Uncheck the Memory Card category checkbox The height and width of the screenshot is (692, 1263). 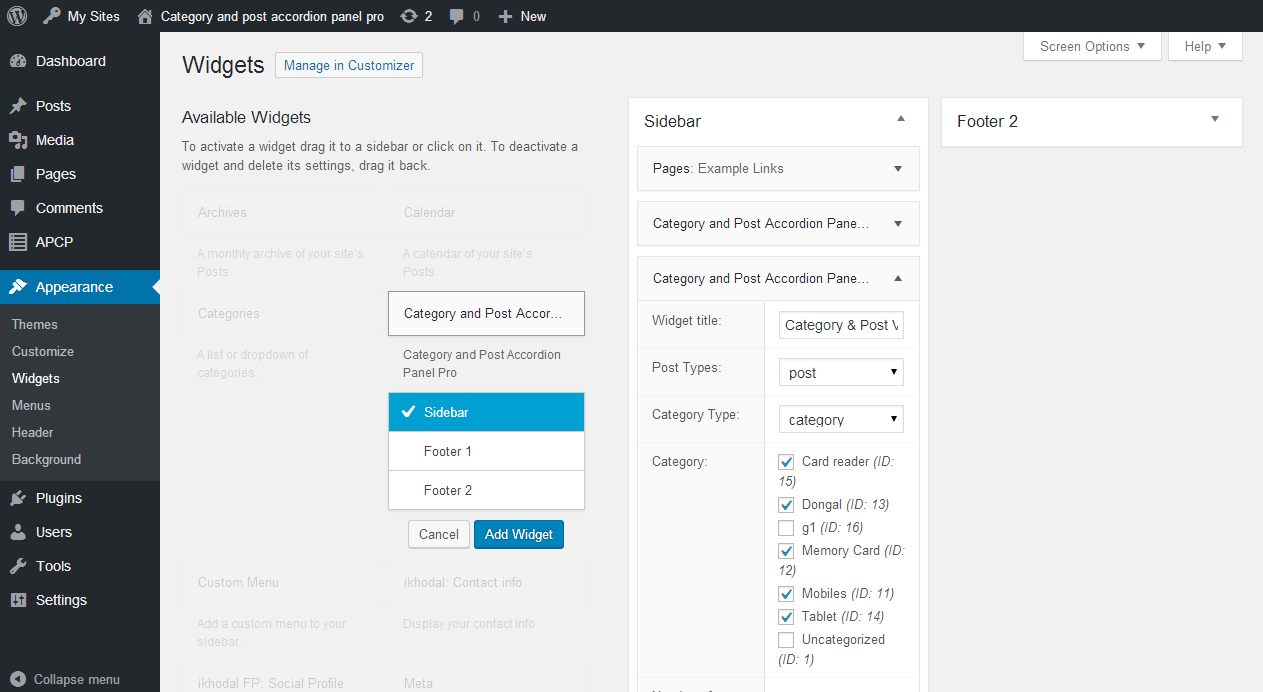point(786,551)
